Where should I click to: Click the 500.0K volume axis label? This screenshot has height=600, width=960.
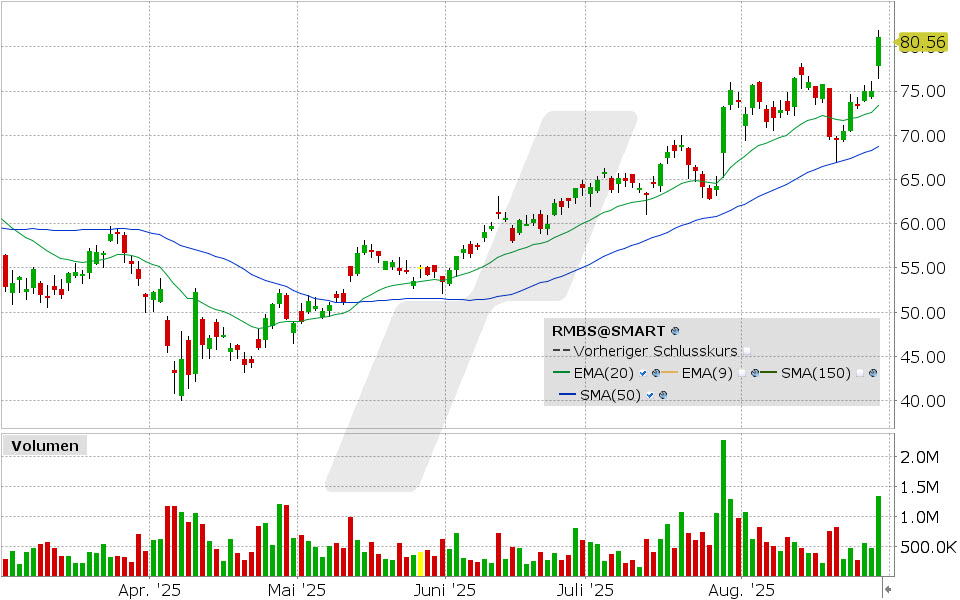[928, 547]
